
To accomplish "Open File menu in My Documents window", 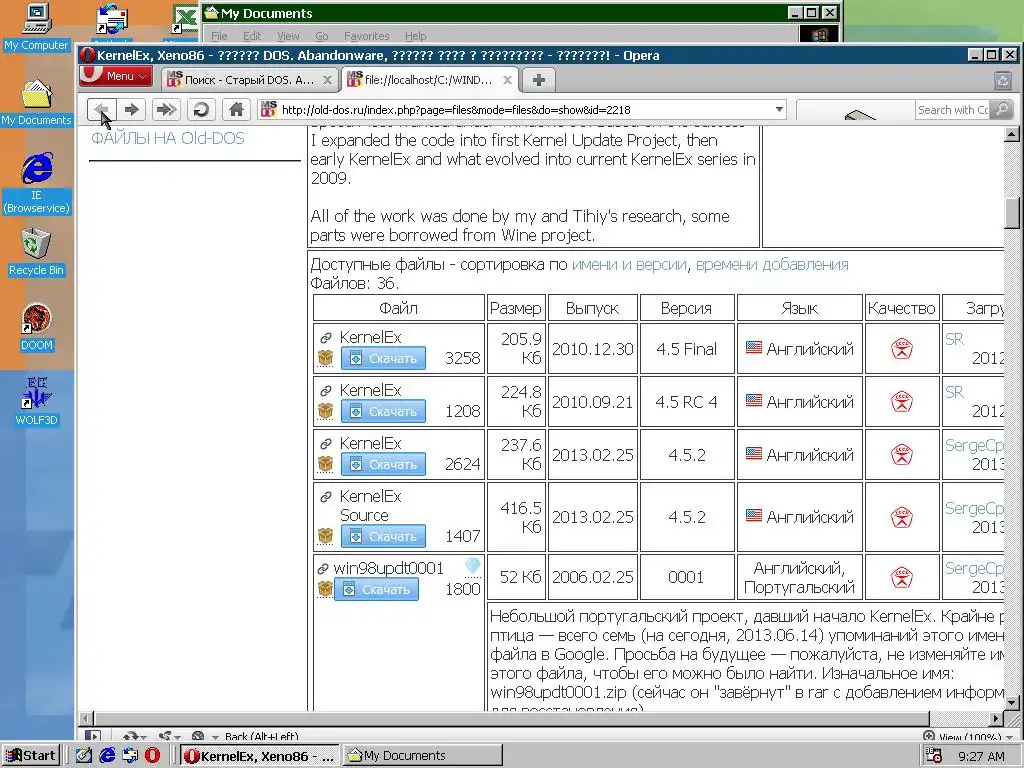I will [219, 36].
